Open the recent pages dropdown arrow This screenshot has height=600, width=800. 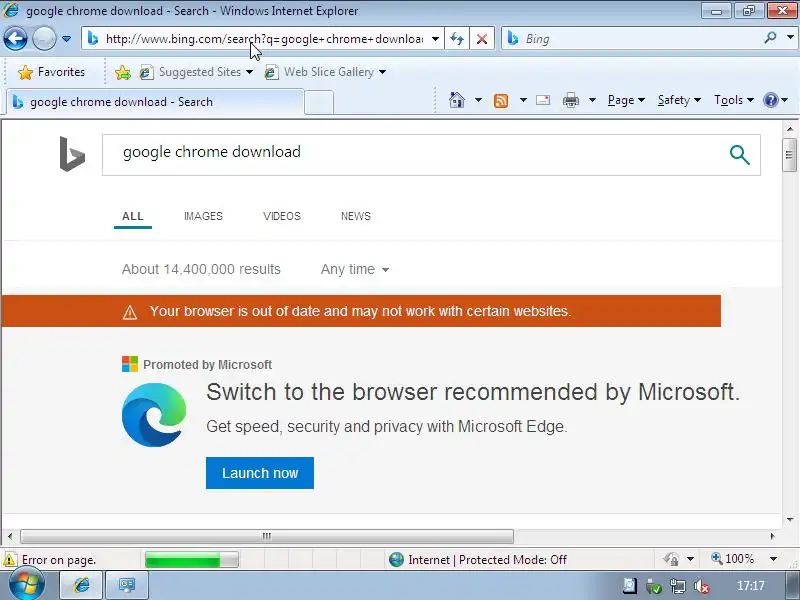pyautogui.click(x=66, y=39)
